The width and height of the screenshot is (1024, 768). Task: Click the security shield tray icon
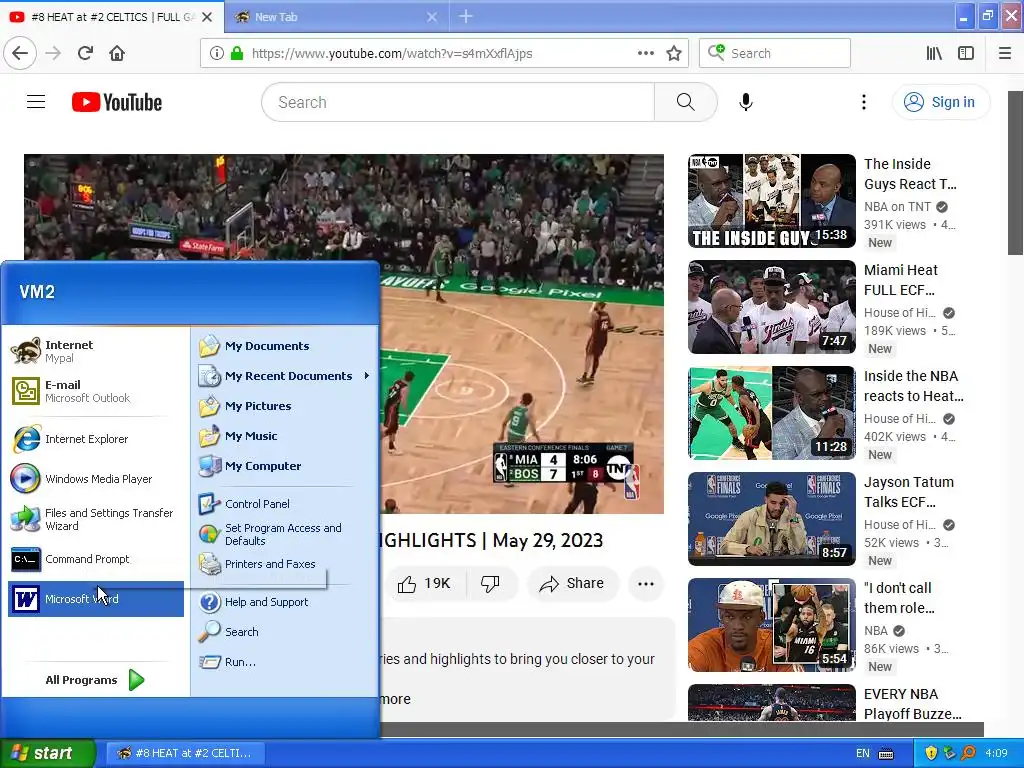(931, 754)
